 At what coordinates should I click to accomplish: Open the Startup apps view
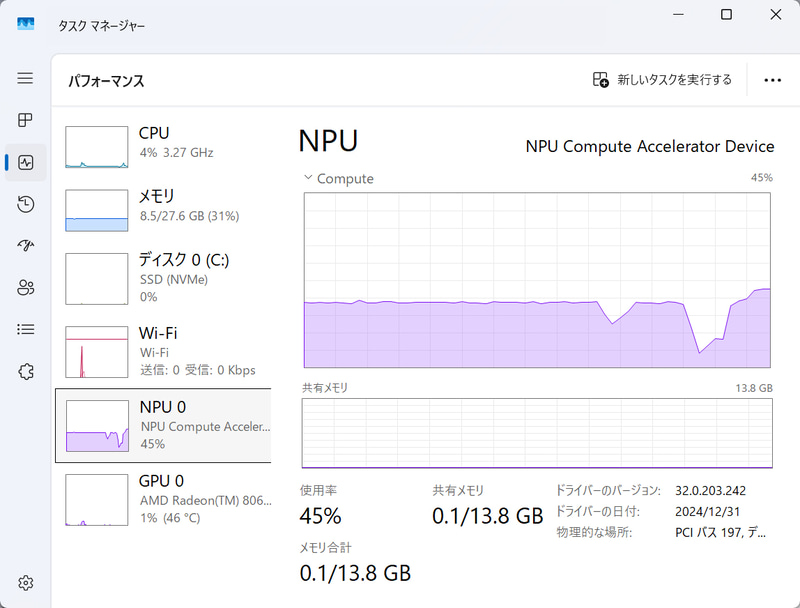pyautogui.click(x=25, y=246)
